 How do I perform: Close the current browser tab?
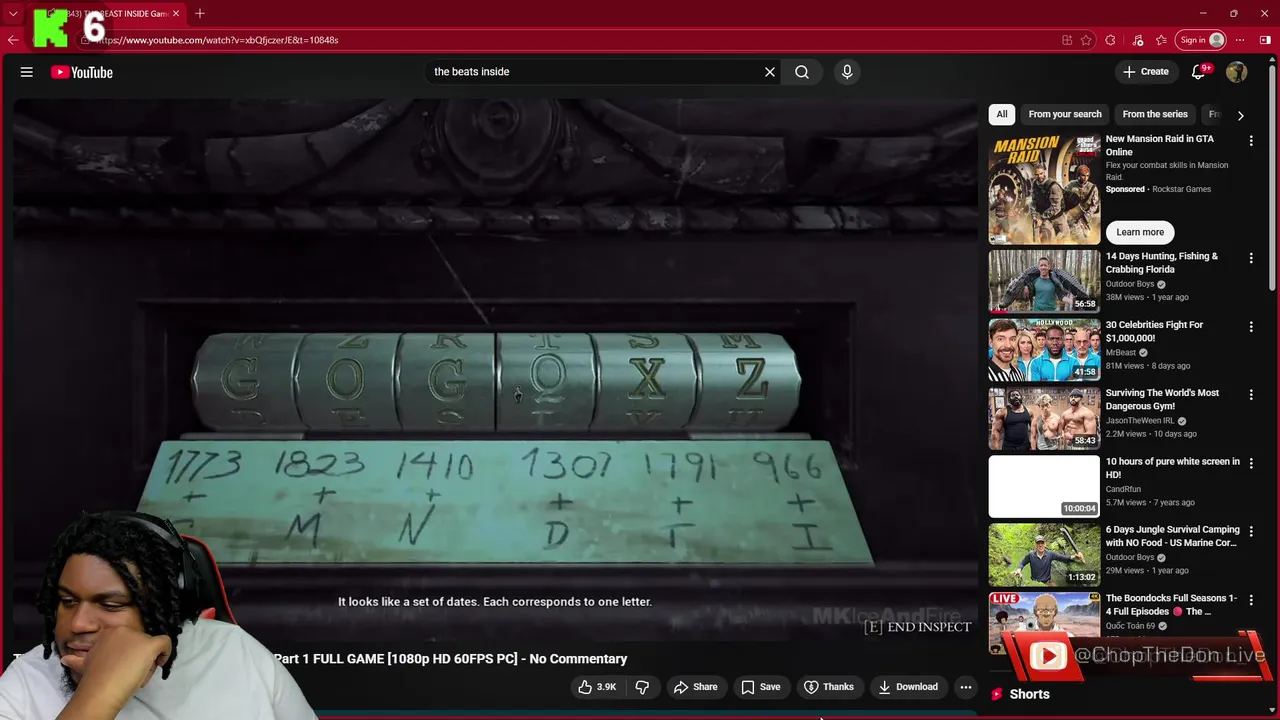176,14
